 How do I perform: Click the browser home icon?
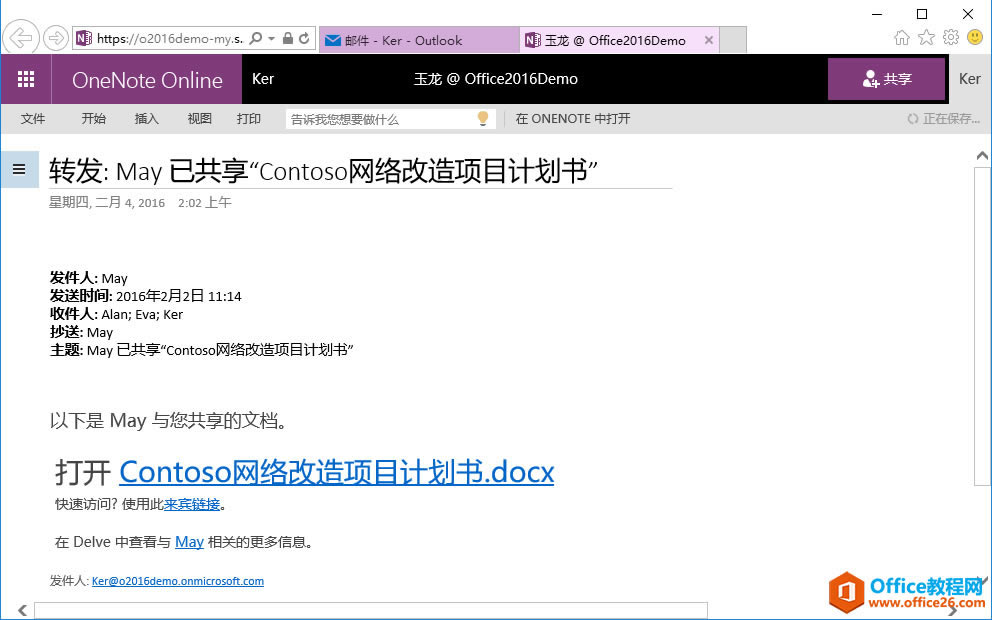click(x=901, y=36)
